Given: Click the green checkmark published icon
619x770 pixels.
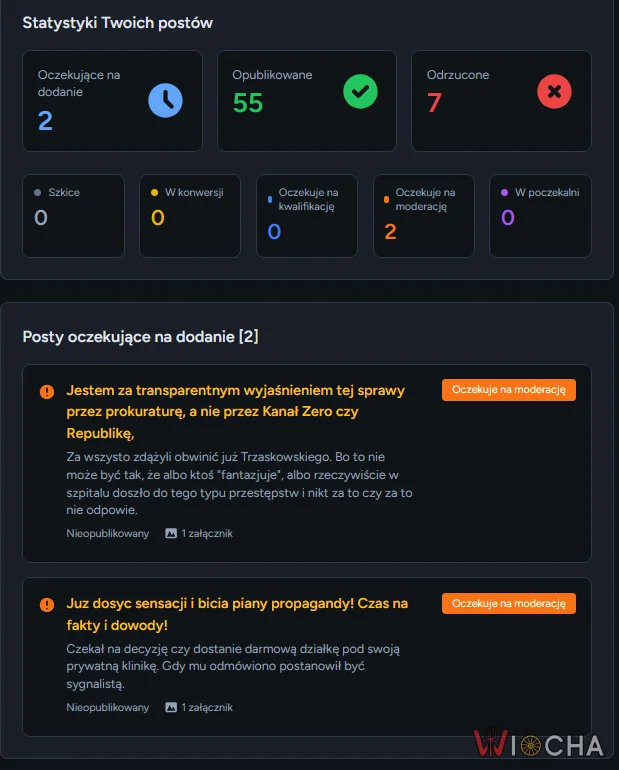Looking at the screenshot, I should [360, 91].
